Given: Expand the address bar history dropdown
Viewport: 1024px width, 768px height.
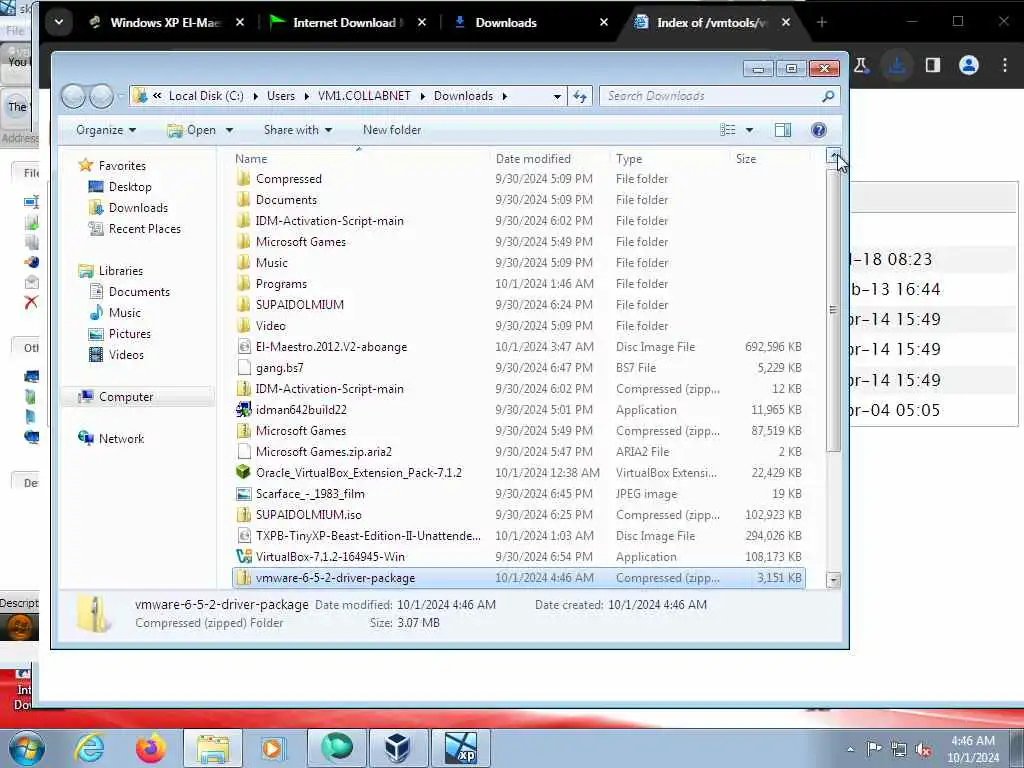Looking at the screenshot, I should point(556,97).
